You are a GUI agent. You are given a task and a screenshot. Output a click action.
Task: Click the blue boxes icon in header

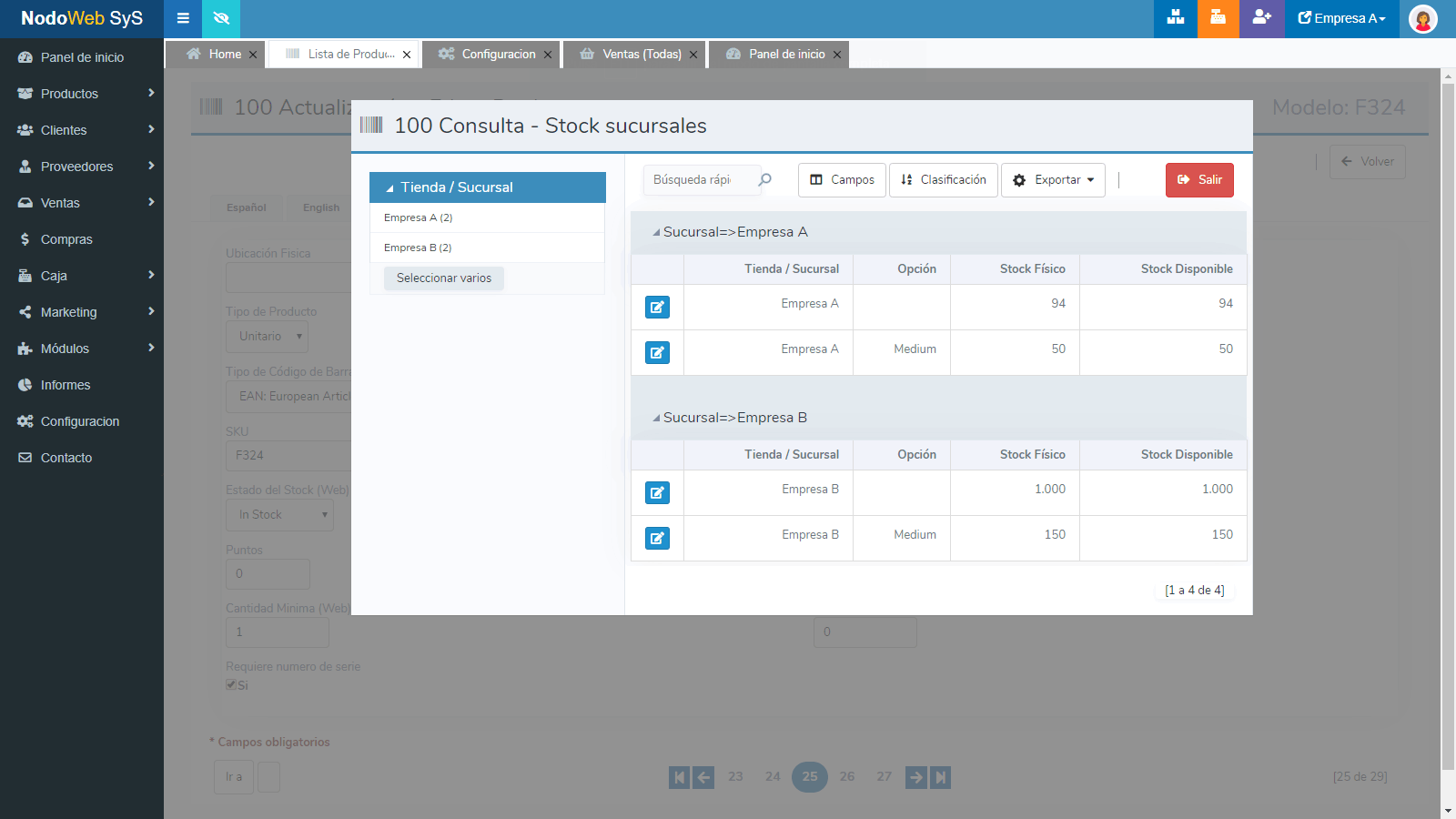tap(1175, 18)
